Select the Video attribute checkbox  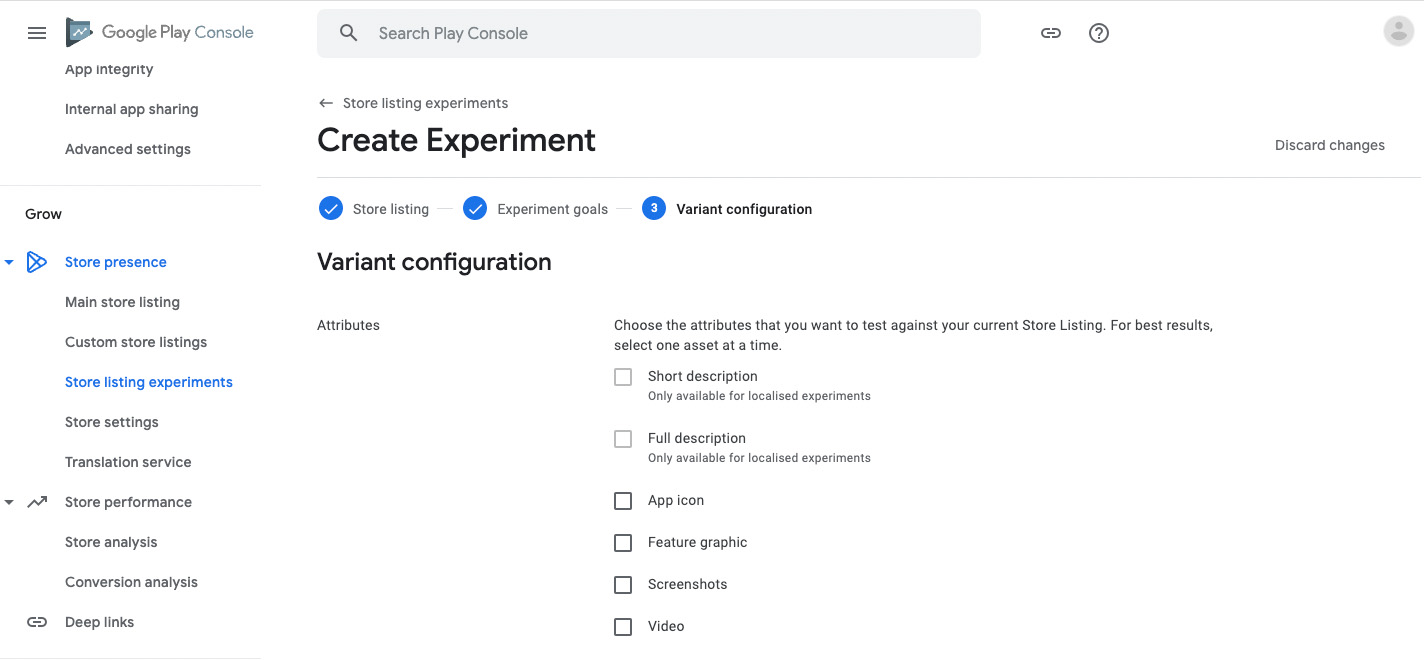tap(623, 627)
